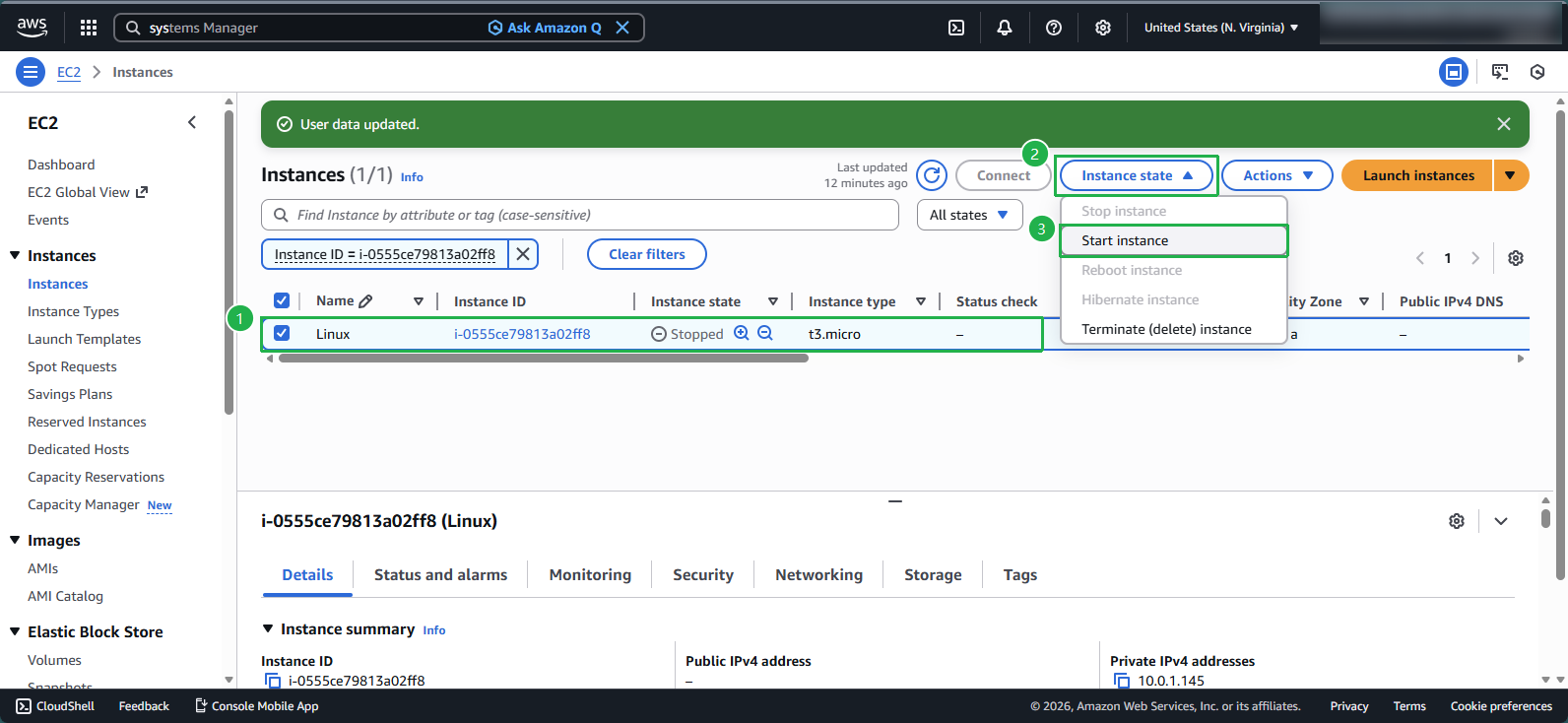Viewport: 1568px width, 723px height.
Task: Dismiss the User data updated banner
Action: (1503, 124)
